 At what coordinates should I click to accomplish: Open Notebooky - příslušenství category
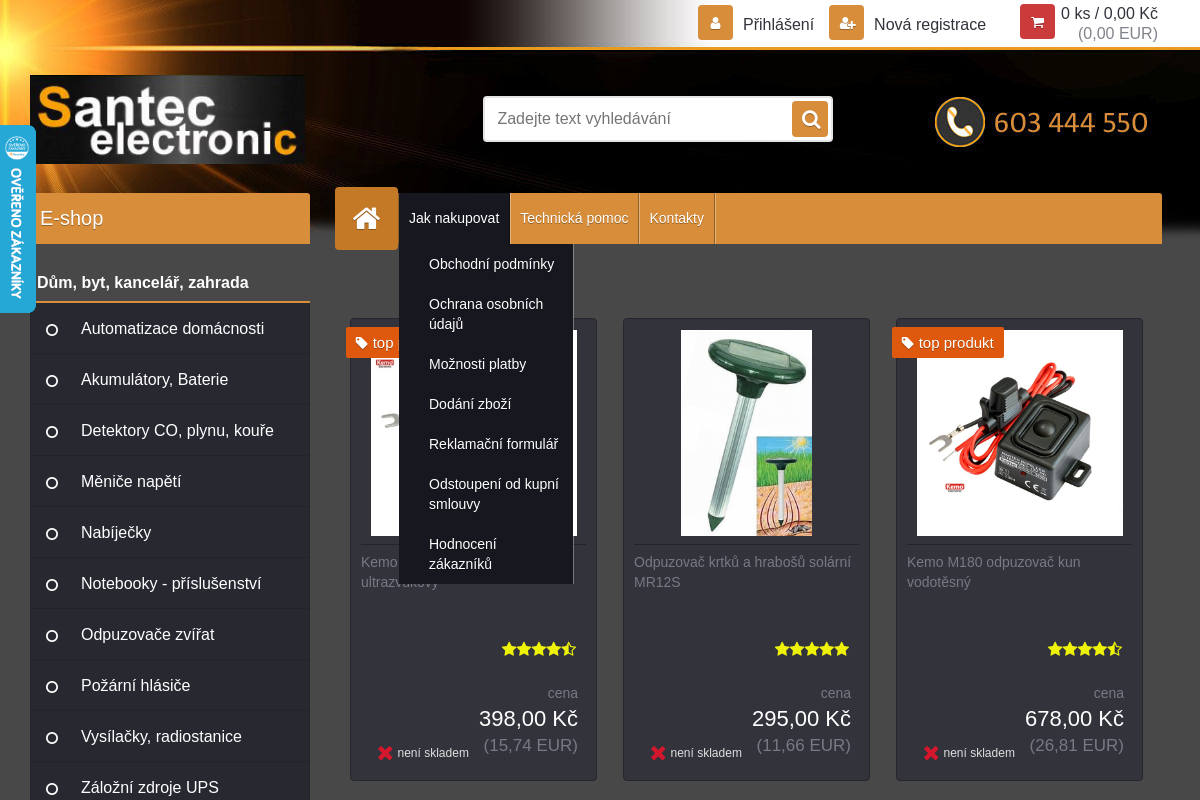coord(170,584)
